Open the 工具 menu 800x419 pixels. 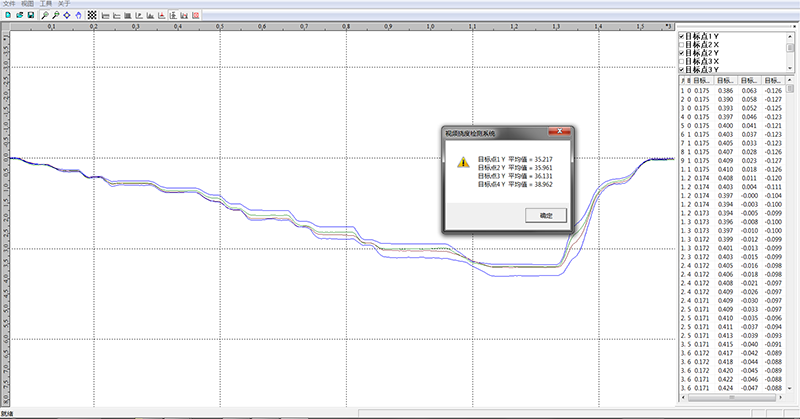[46, 4]
